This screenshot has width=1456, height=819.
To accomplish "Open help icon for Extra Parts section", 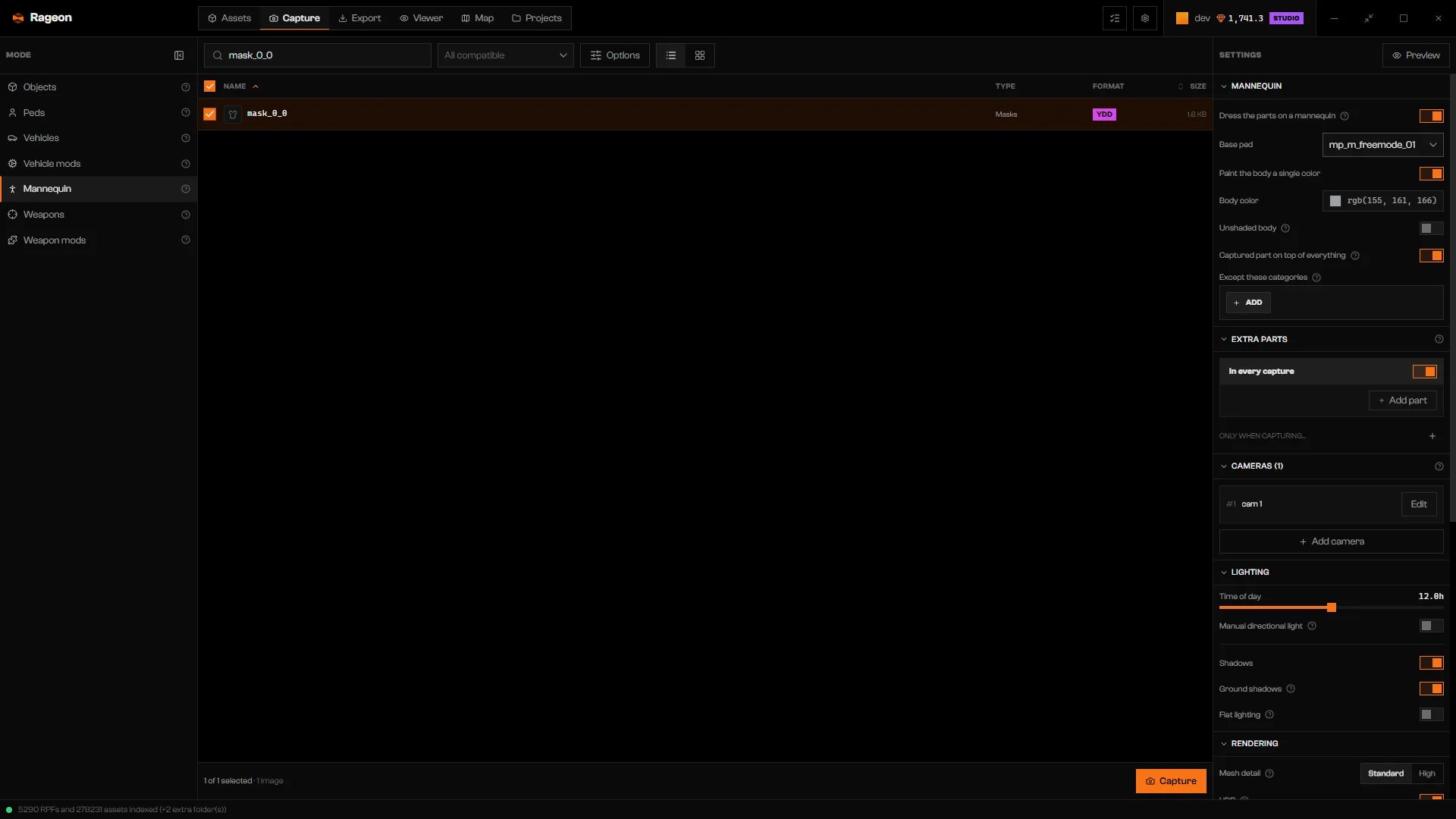I will (1439, 339).
